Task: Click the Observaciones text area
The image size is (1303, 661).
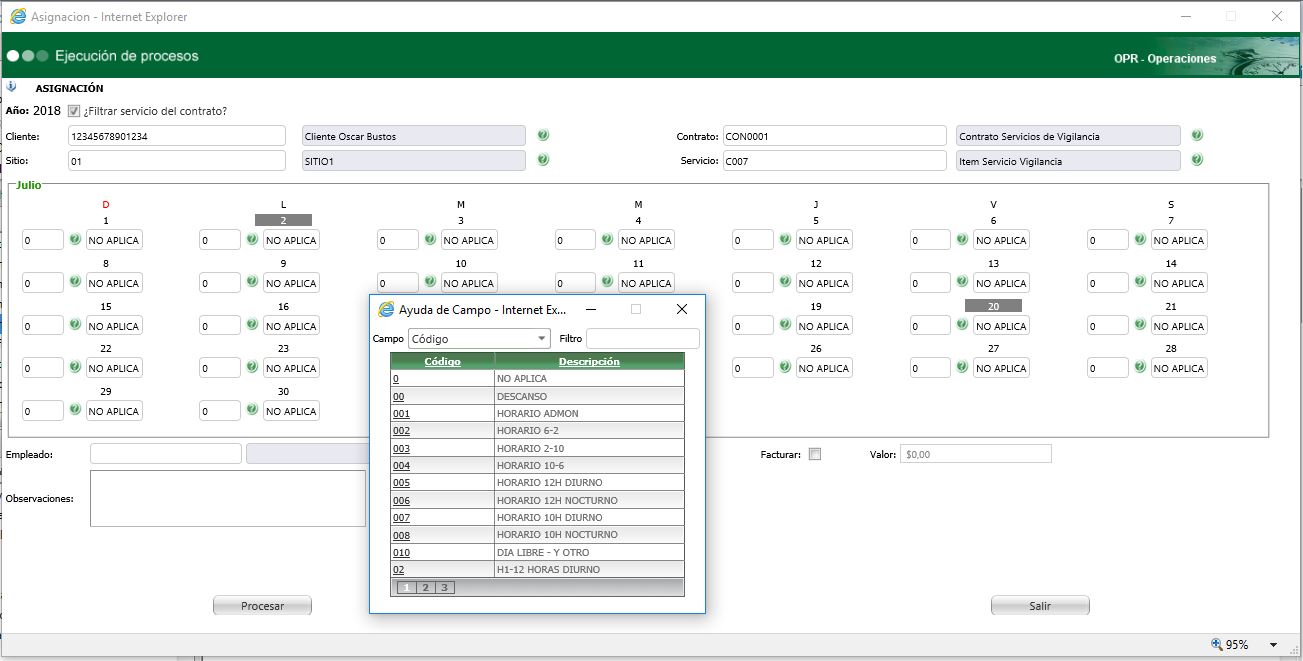Action: [x=227, y=498]
